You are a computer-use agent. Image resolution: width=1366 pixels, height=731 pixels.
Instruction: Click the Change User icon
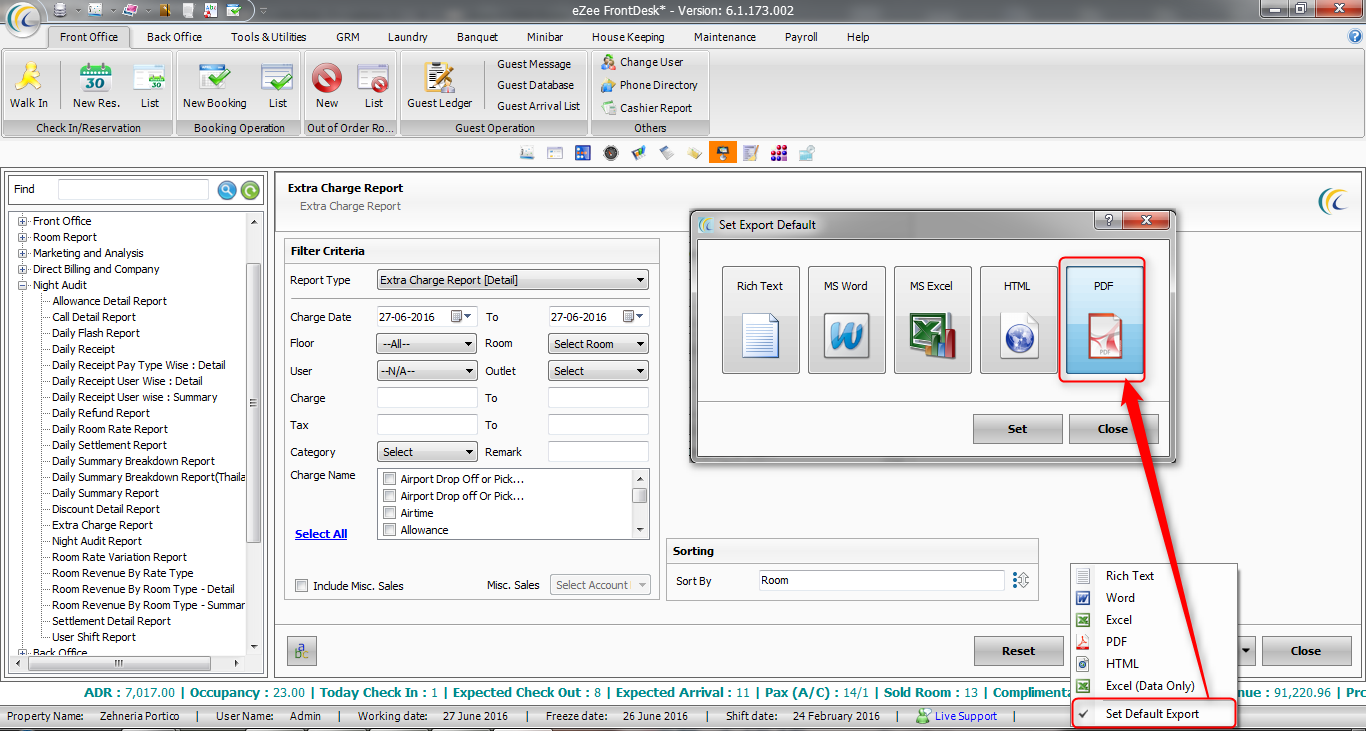(x=608, y=62)
